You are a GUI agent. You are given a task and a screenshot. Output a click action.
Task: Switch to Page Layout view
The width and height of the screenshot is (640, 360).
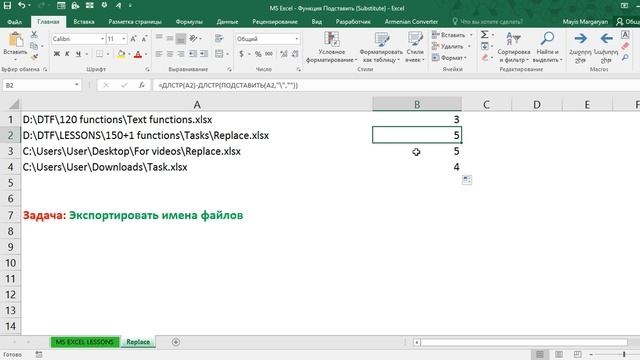(x=558, y=354)
